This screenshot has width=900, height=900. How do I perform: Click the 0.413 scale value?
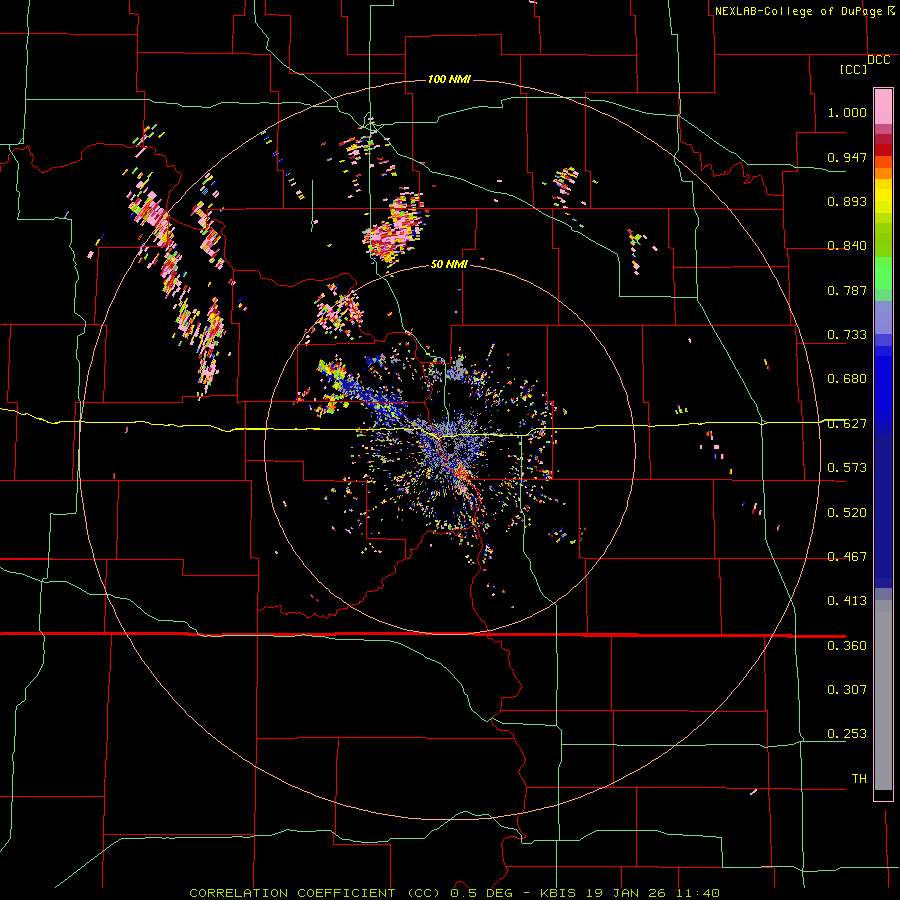(847, 601)
